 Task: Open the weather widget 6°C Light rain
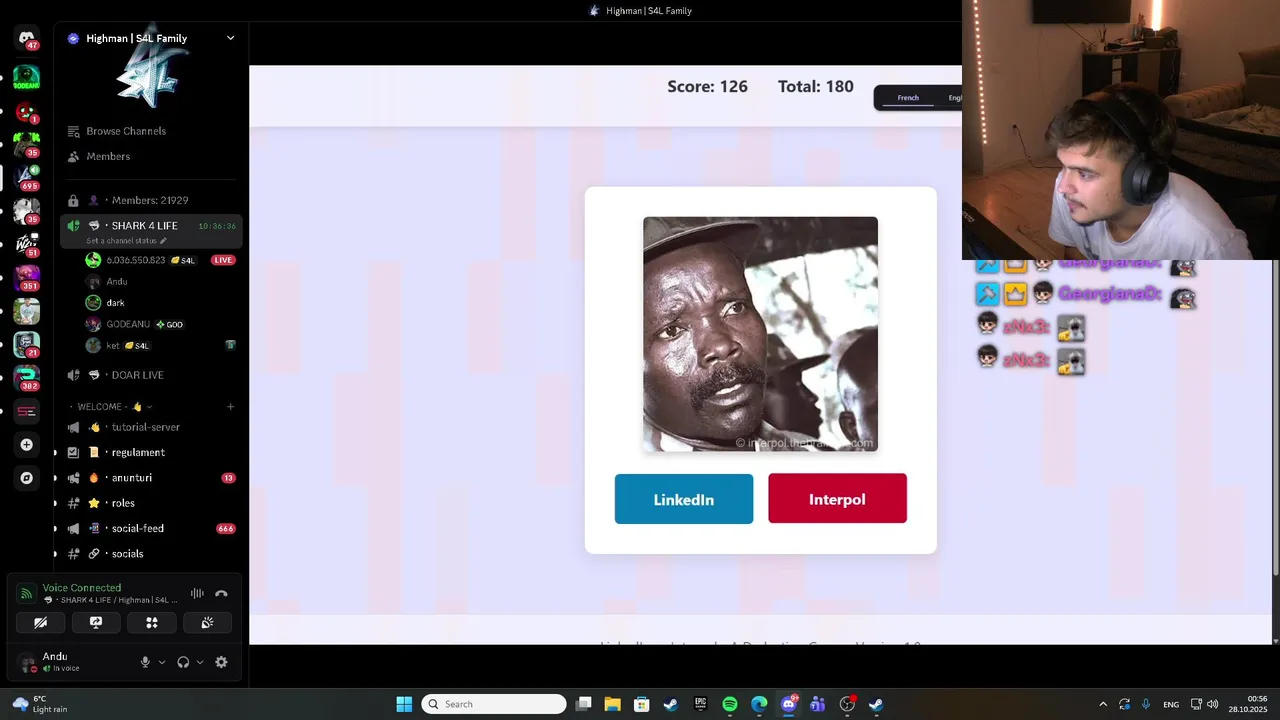(x=38, y=704)
